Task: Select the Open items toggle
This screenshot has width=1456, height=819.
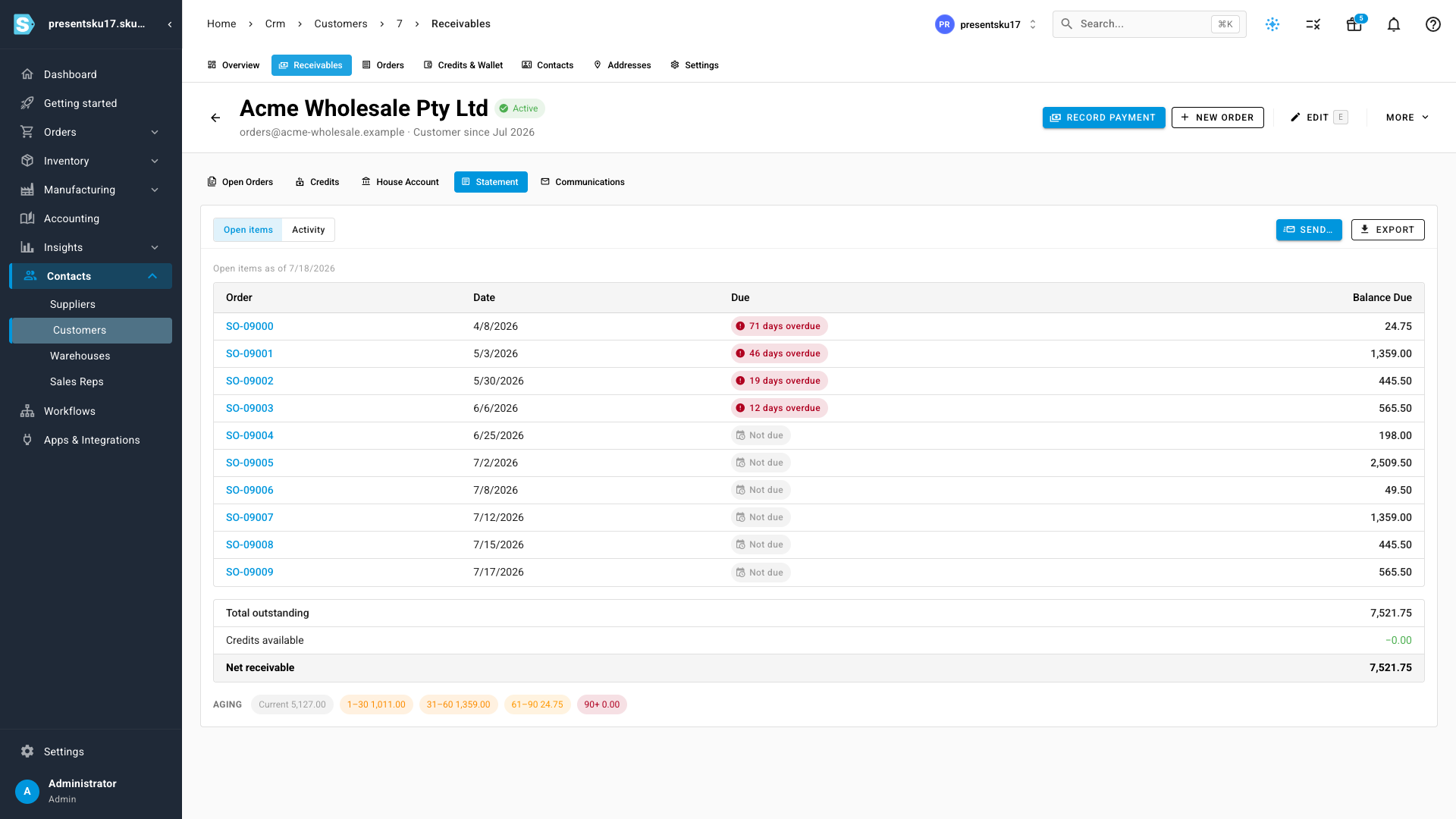Action: [x=248, y=230]
